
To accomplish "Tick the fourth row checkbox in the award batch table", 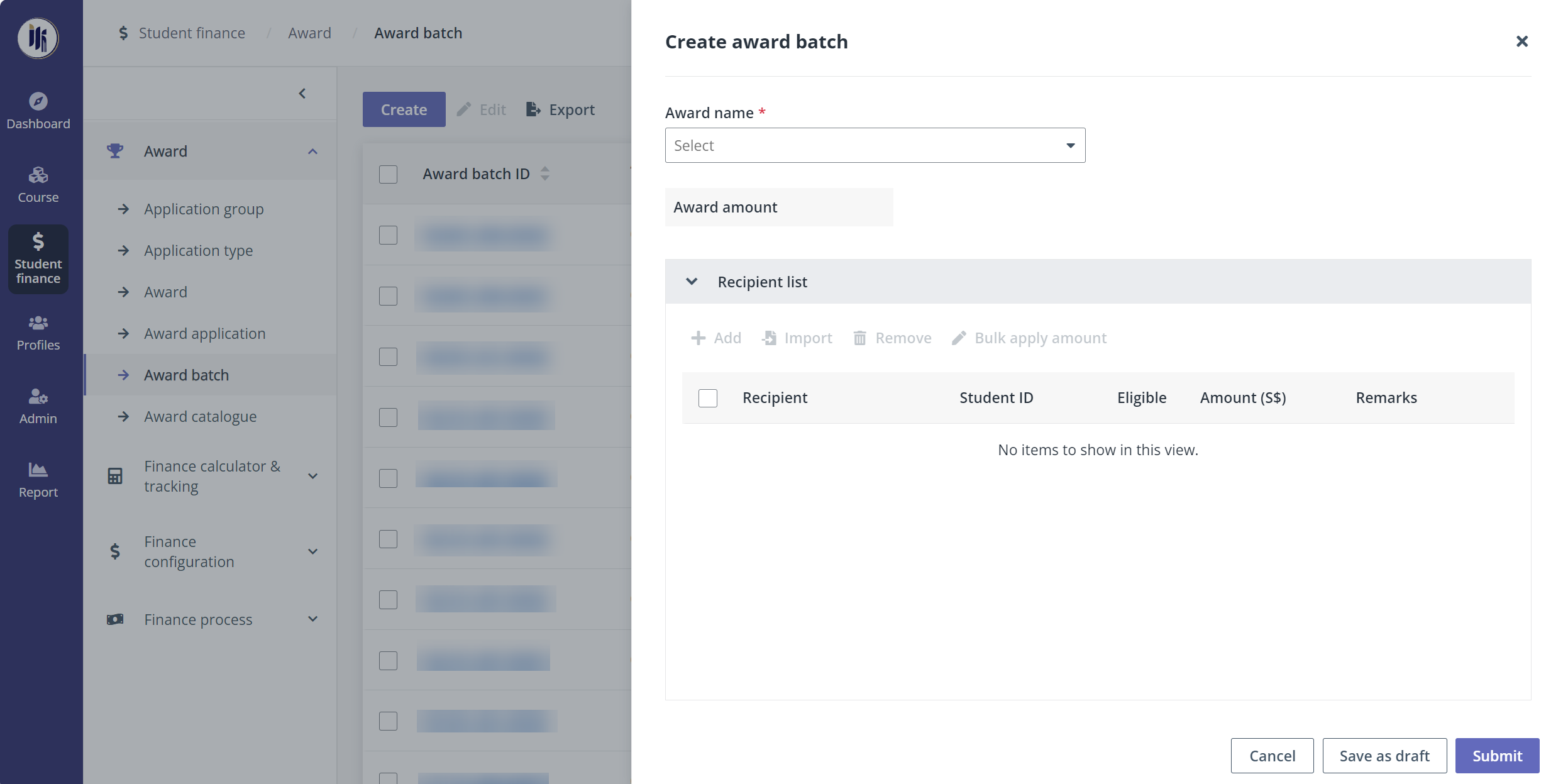I will pyautogui.click(x=388, y=417).
